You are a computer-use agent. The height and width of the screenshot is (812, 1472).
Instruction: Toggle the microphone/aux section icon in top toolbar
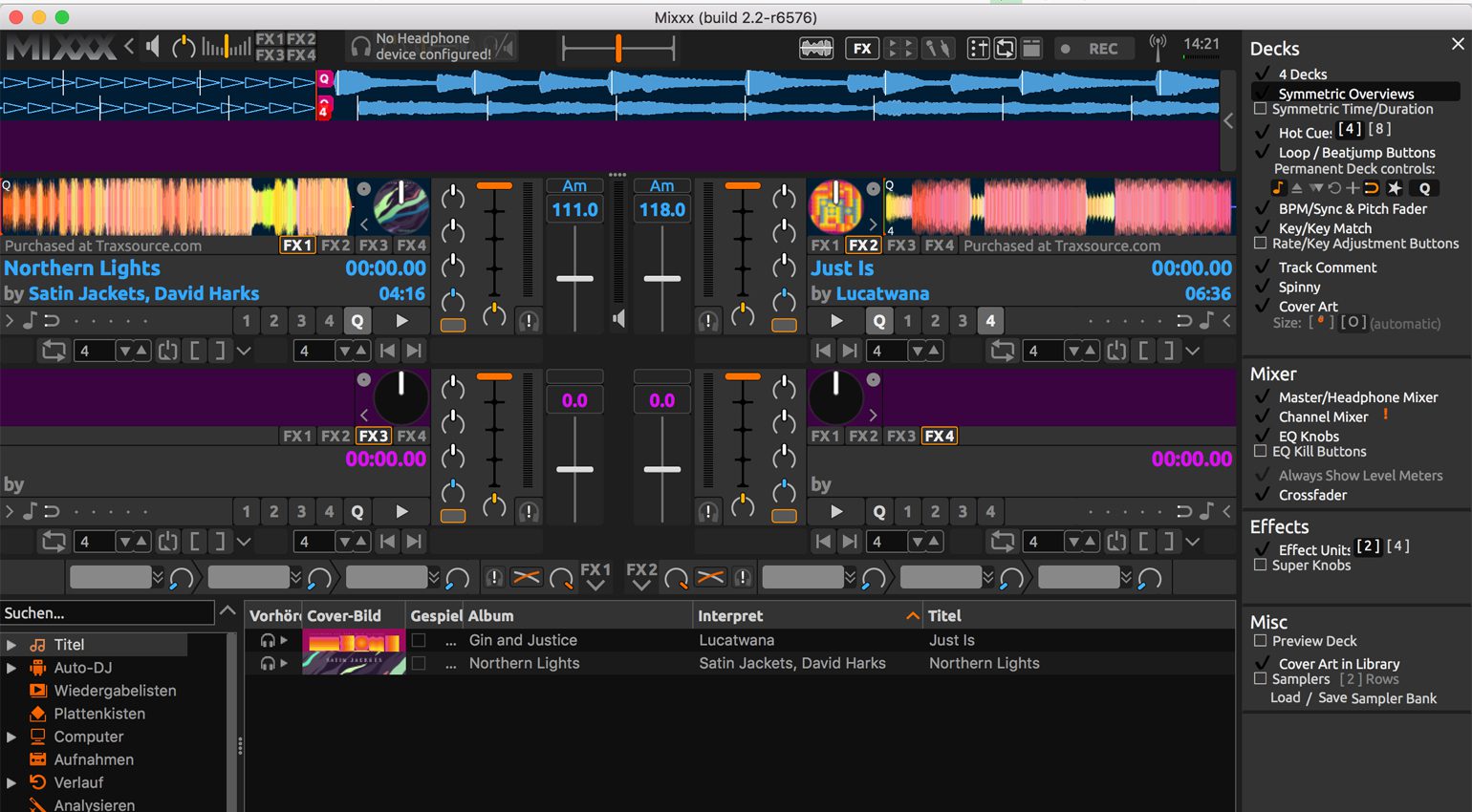(939, 49)
